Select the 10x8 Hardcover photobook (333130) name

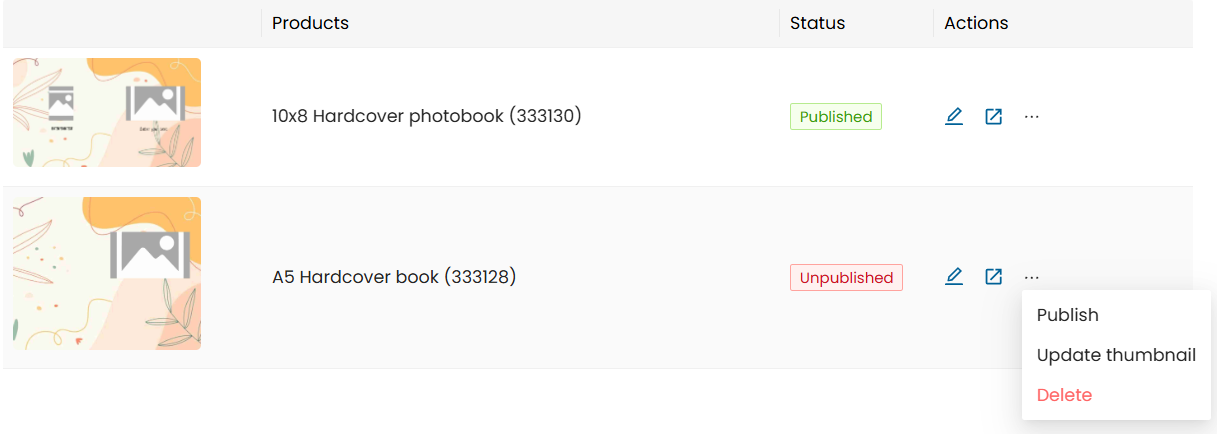point(427,116)
